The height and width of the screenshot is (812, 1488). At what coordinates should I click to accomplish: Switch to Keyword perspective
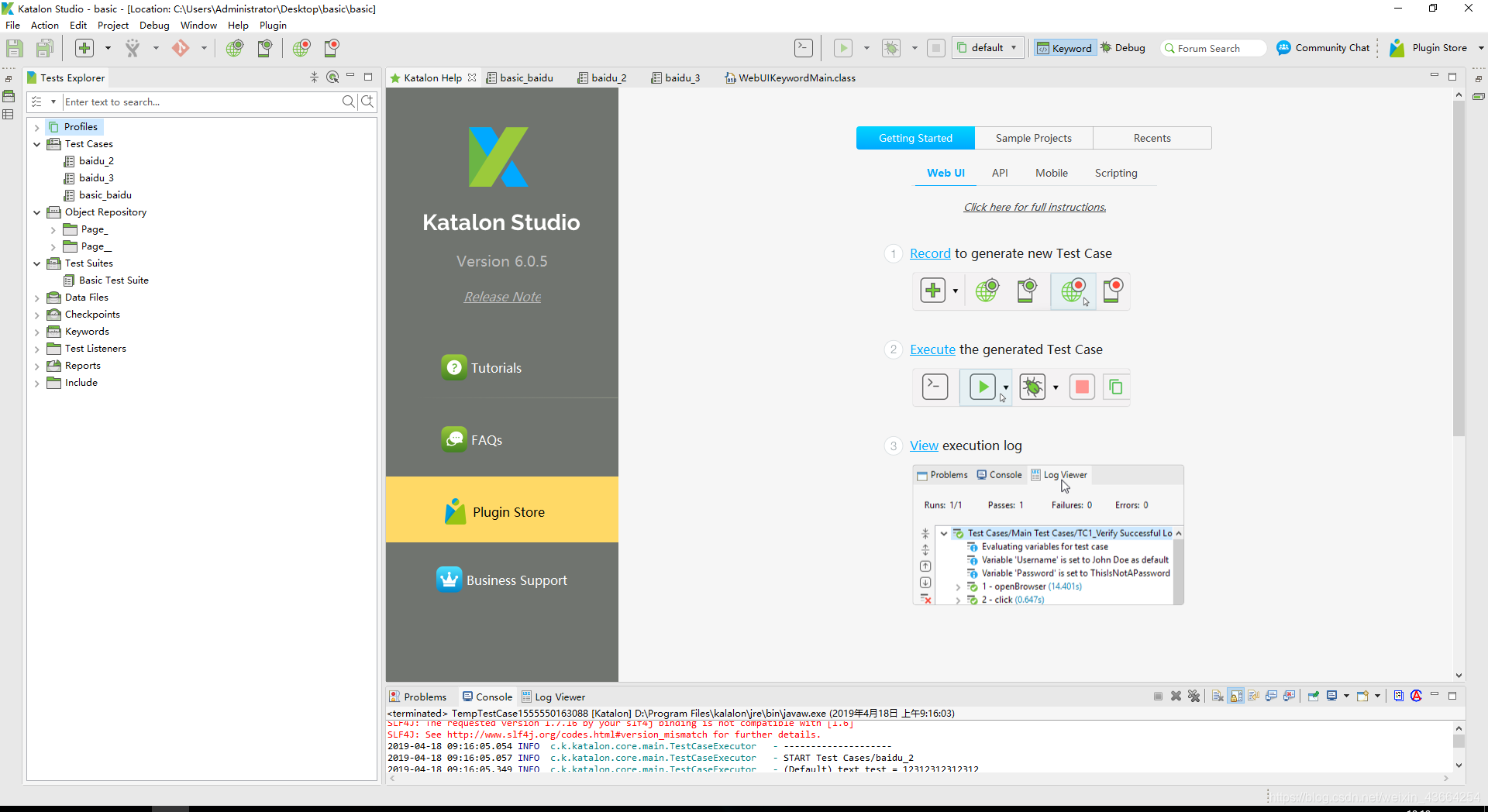(1065, 48)
